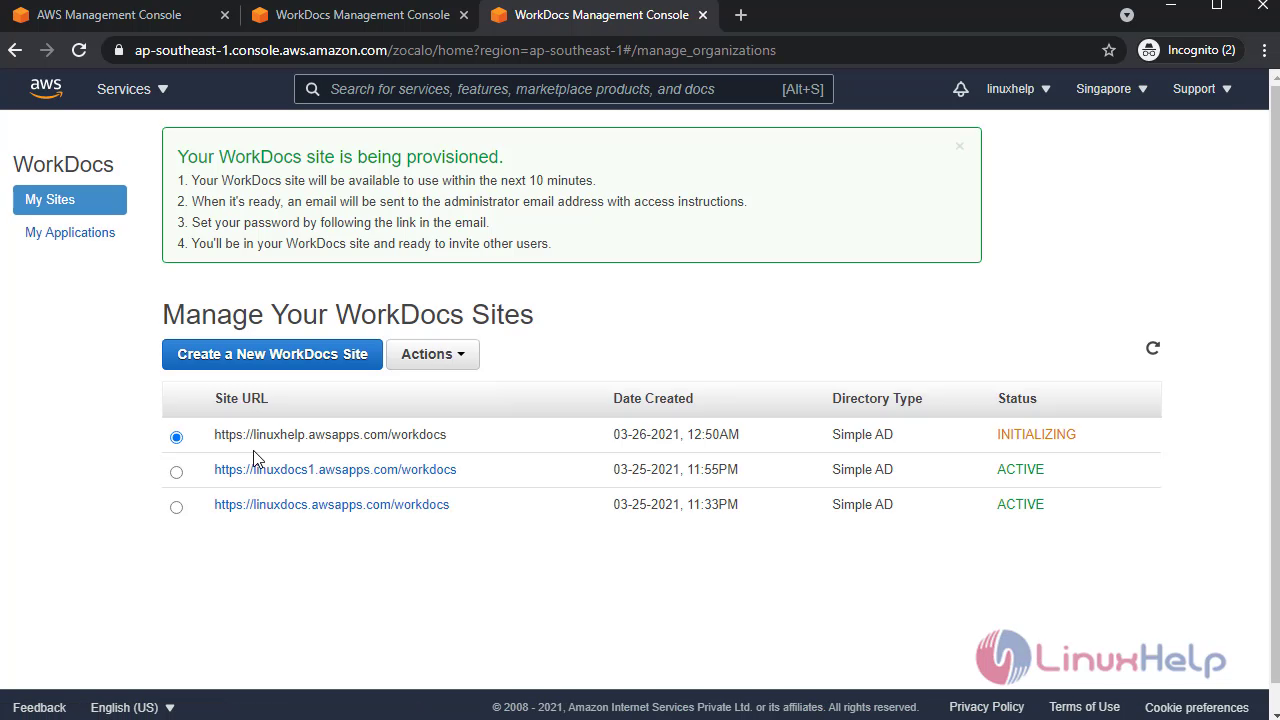Screen dimensions: 1280x720
Task: Open Cookie preferences in footer
Action: (x=1197, y=707)
